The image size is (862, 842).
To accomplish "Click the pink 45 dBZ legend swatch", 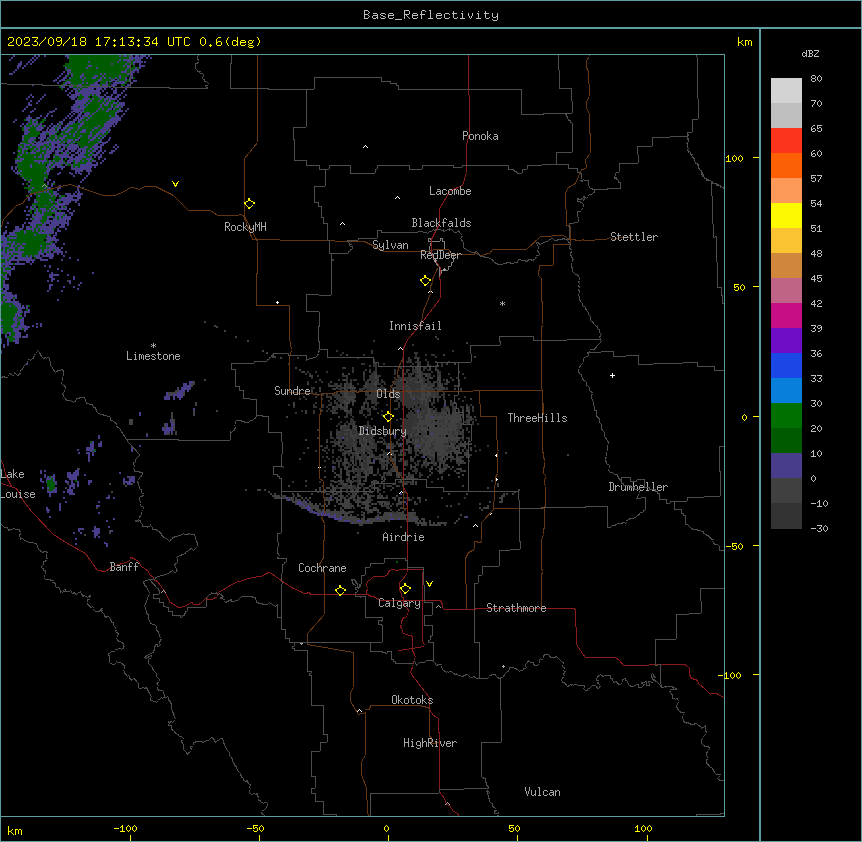I will (x=786, y=290).
